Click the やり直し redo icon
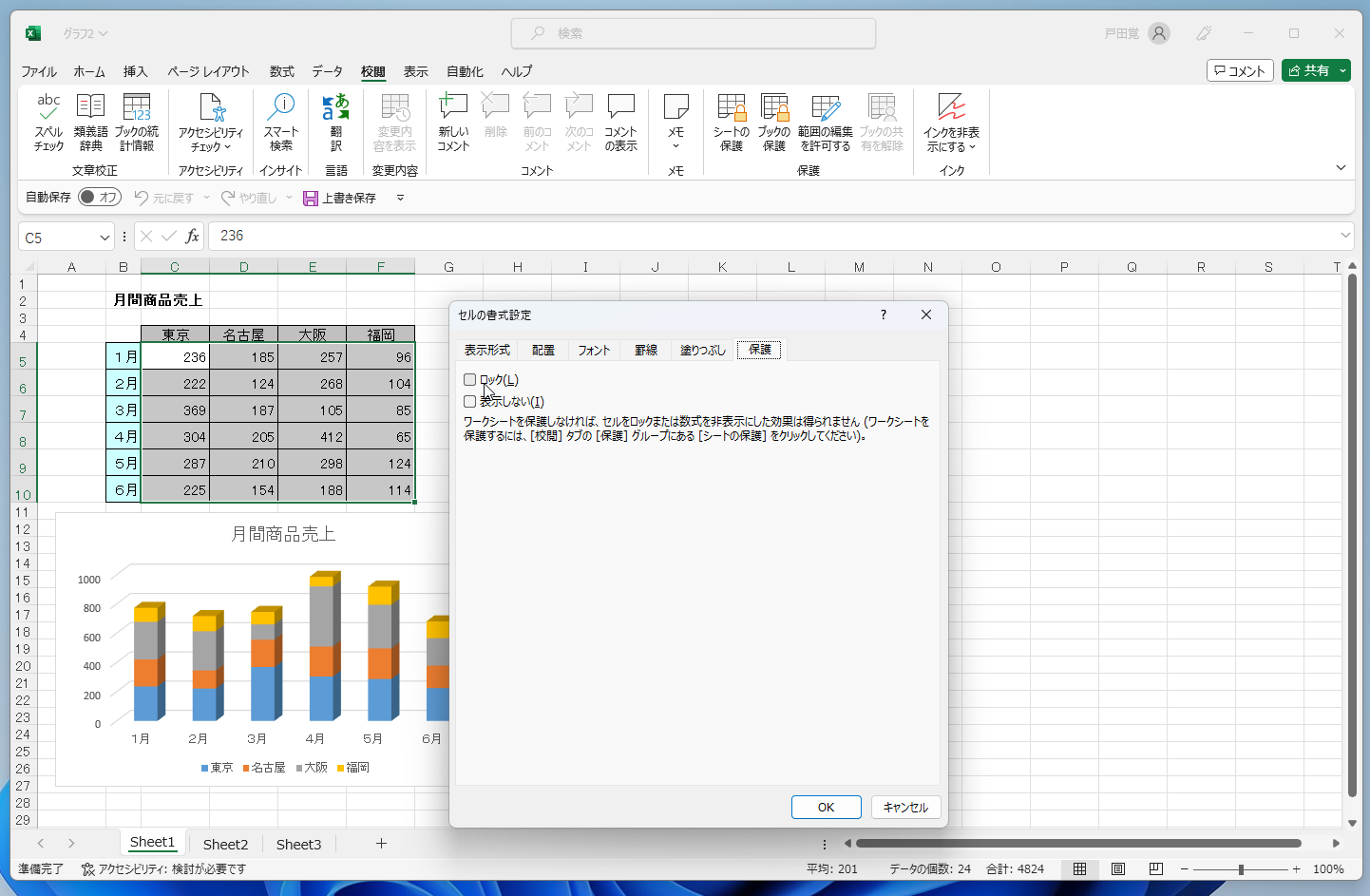The image size is (1370, 896). tap(228, 198)
